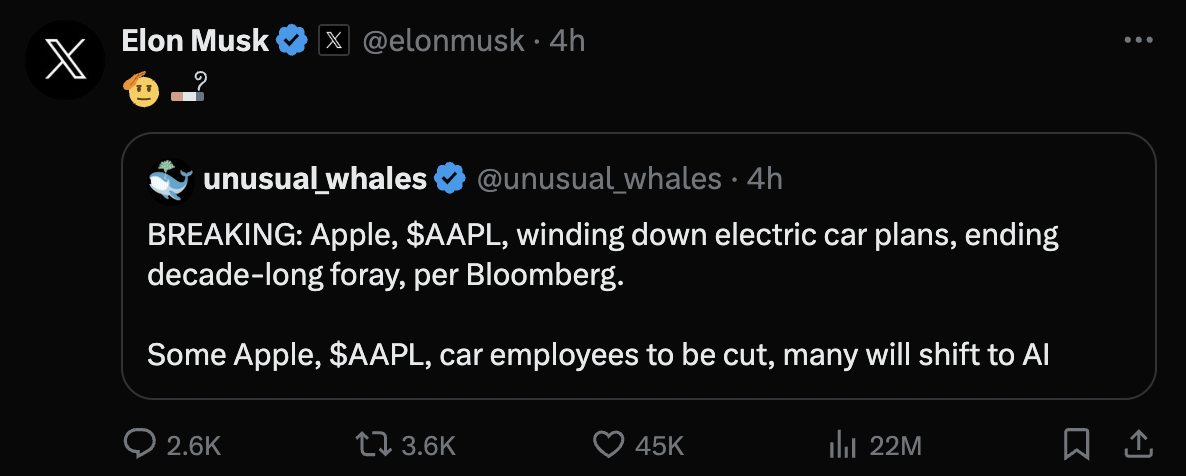Bookmark this tweet
Viewport: 1186px width, 476px height.
point(1076,445)
